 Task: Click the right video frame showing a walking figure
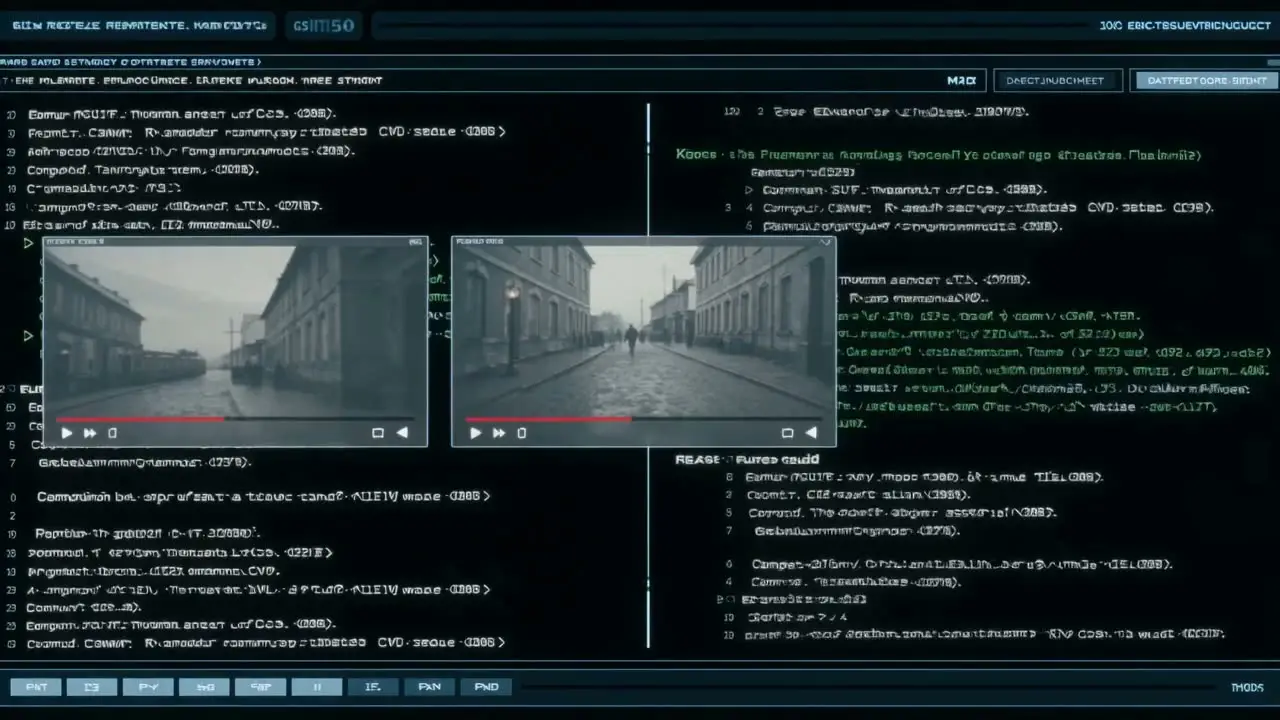(644, 330)
